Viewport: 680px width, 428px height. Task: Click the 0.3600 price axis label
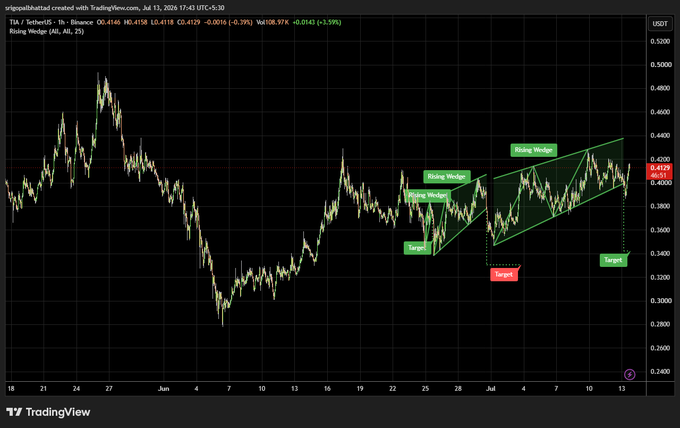[x=660, y=230]
